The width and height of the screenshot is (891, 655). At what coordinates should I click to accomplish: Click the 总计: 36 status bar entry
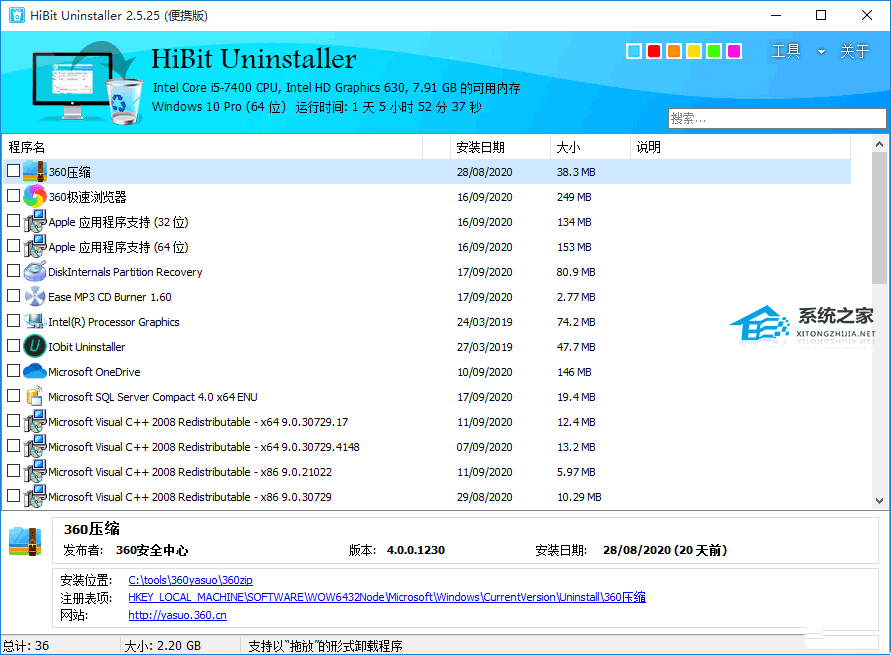(x=26, y=646)
